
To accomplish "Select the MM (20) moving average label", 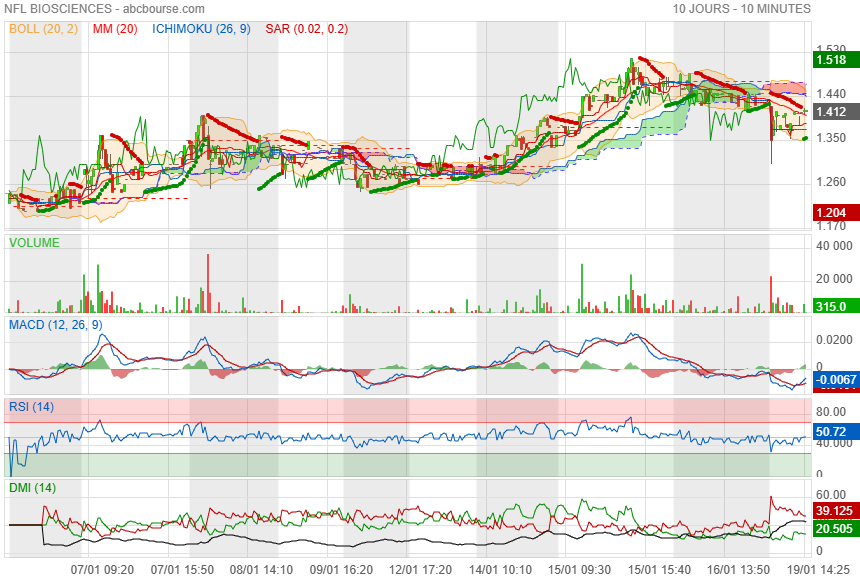I will pyautogui.click(x=115, y=29).
